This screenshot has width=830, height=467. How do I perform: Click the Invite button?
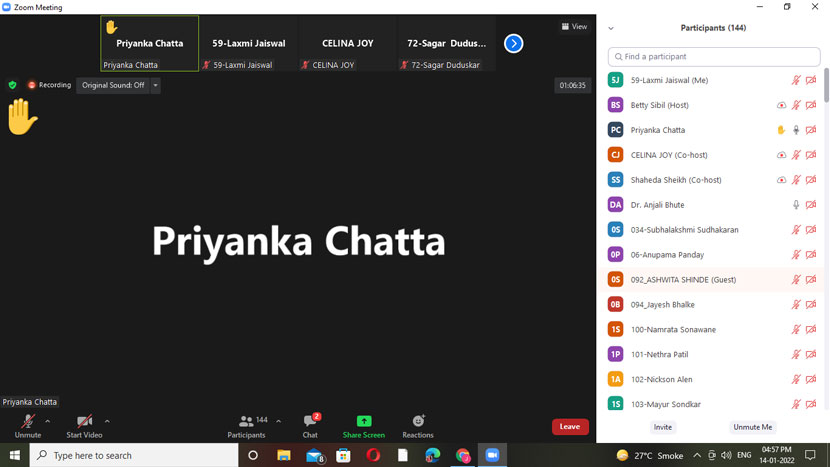point(663,427)
